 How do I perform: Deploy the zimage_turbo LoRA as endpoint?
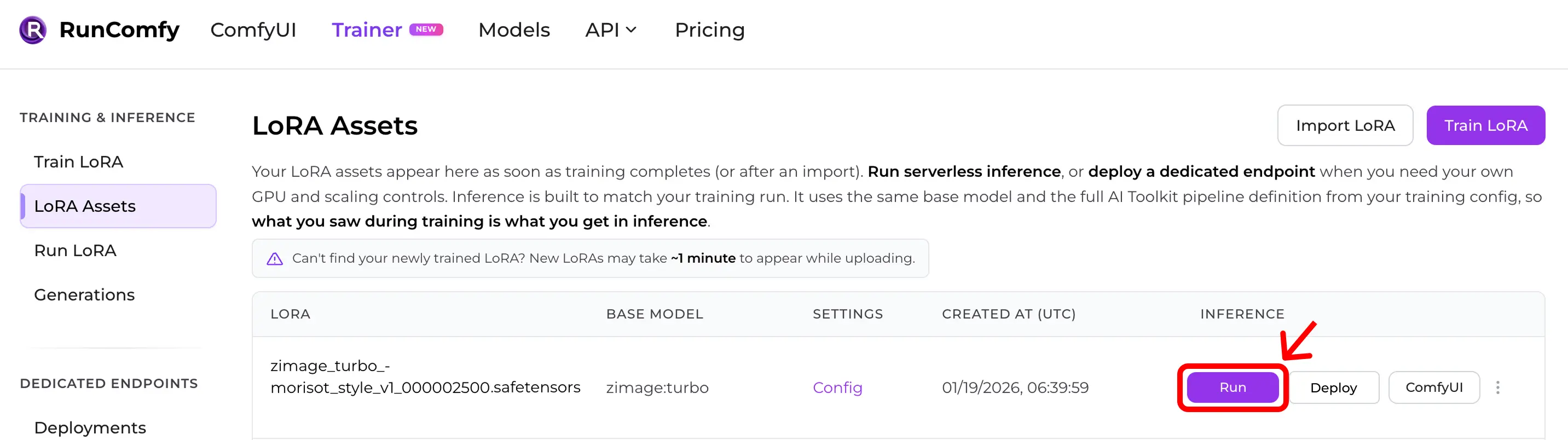click(x=1334, y=387)
